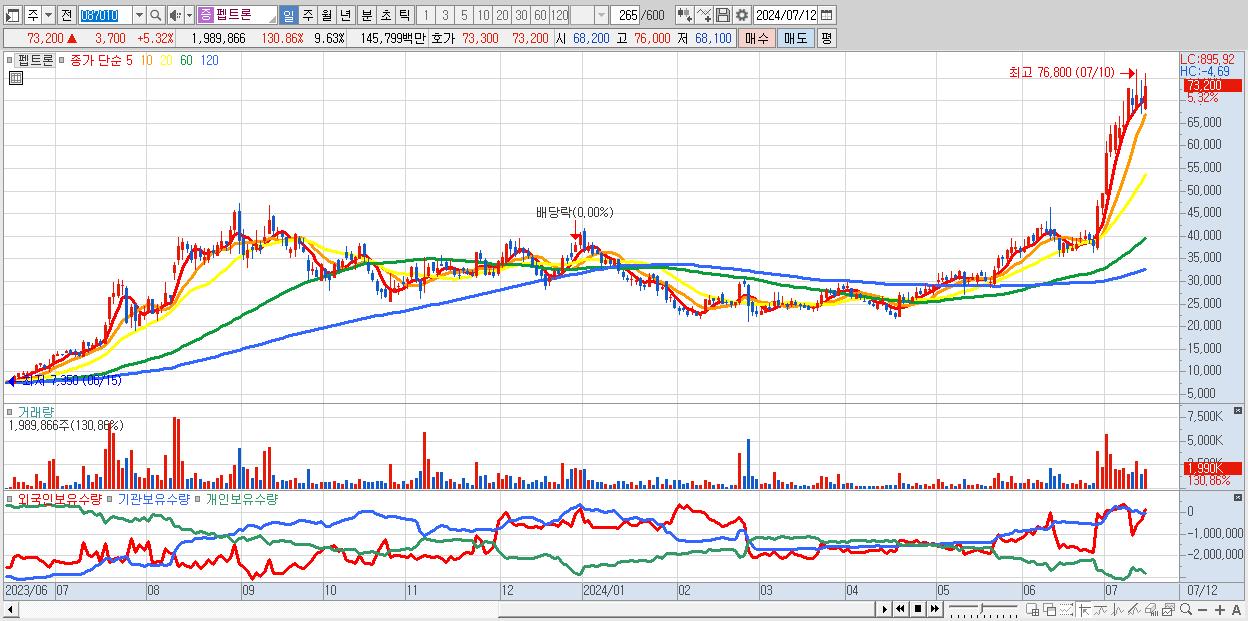Click the A text tool icon at bottom right
This screenshot has width=1248, height=621.
pyautogui.click(x=1236, y=610)
